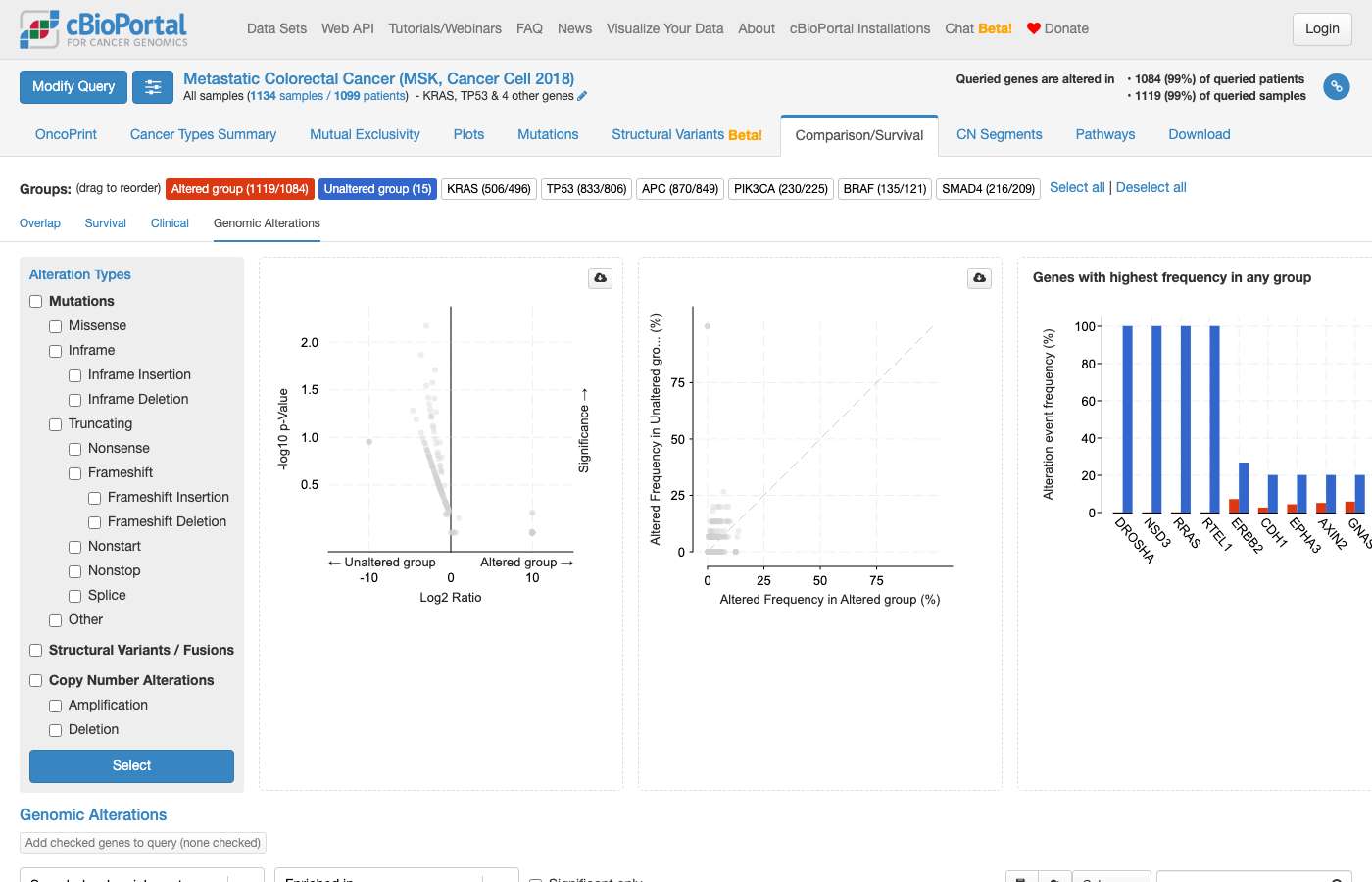Check the Nonsense checkbox
Screen dimensions: 1372x882
(x=75, y=449)
